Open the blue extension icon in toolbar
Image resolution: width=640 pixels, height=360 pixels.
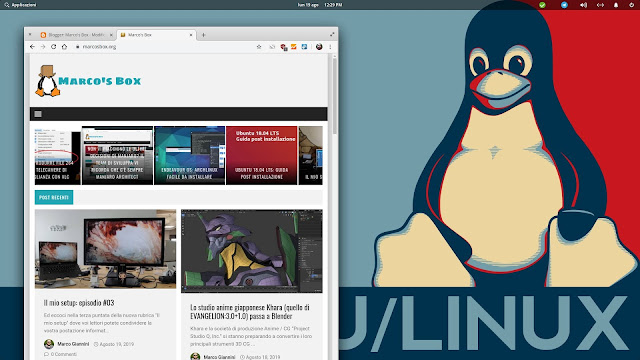click(304, 47)
